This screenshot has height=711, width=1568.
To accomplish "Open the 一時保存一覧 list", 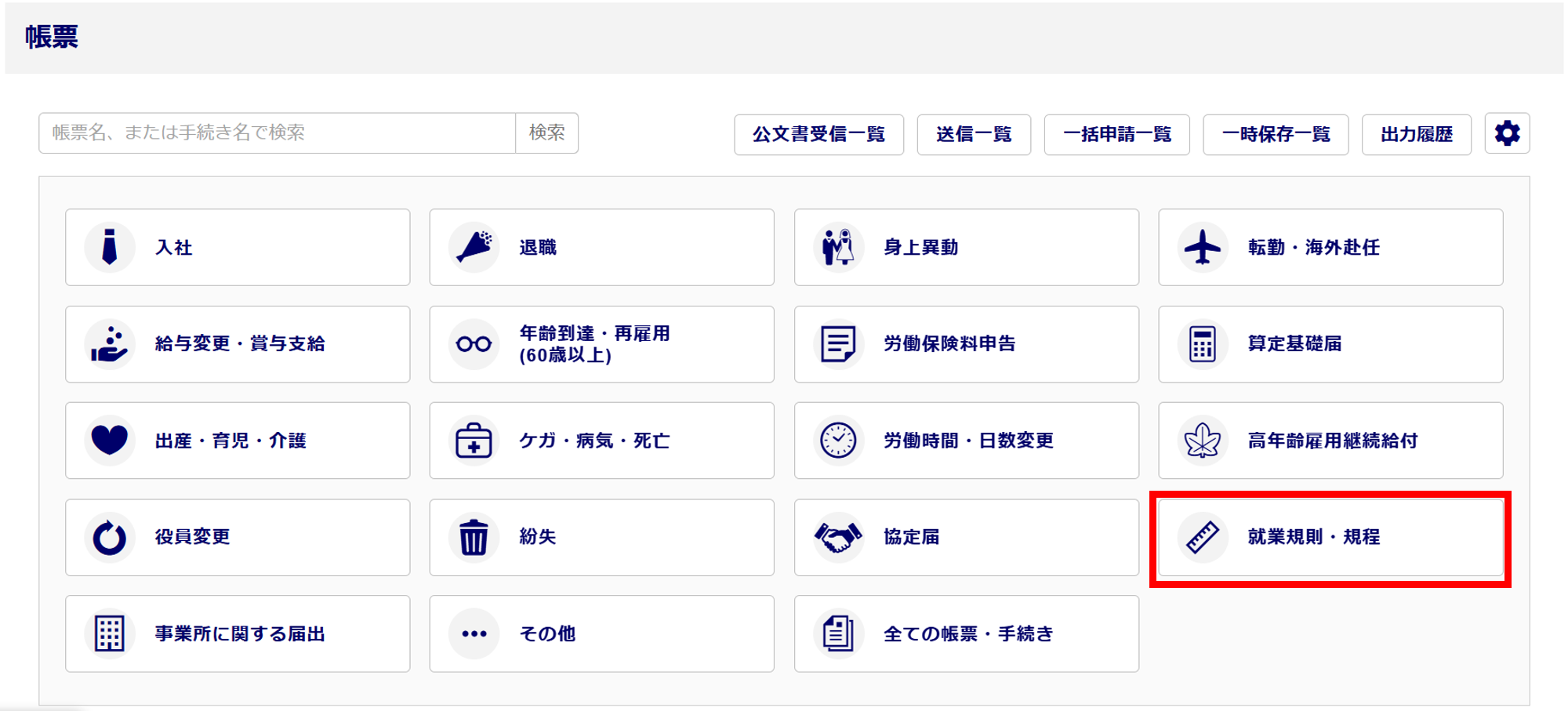I will [1276, 134].
